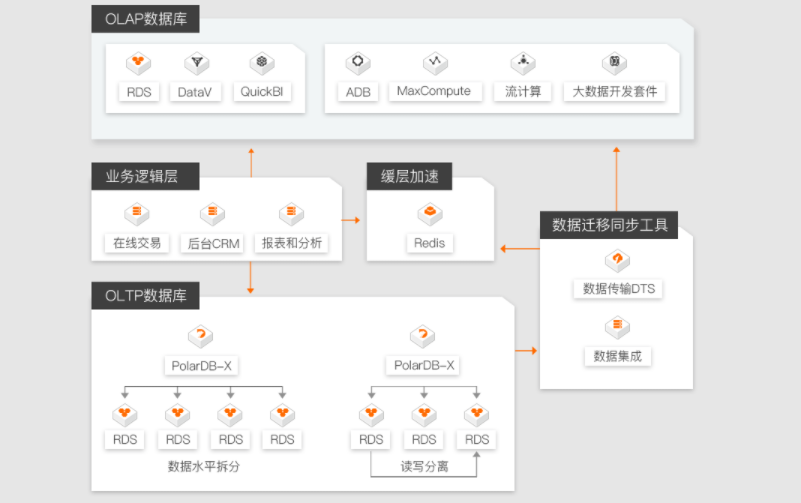Click the 数据集成 text label
The image size is (801, 503).
(618, 356)
